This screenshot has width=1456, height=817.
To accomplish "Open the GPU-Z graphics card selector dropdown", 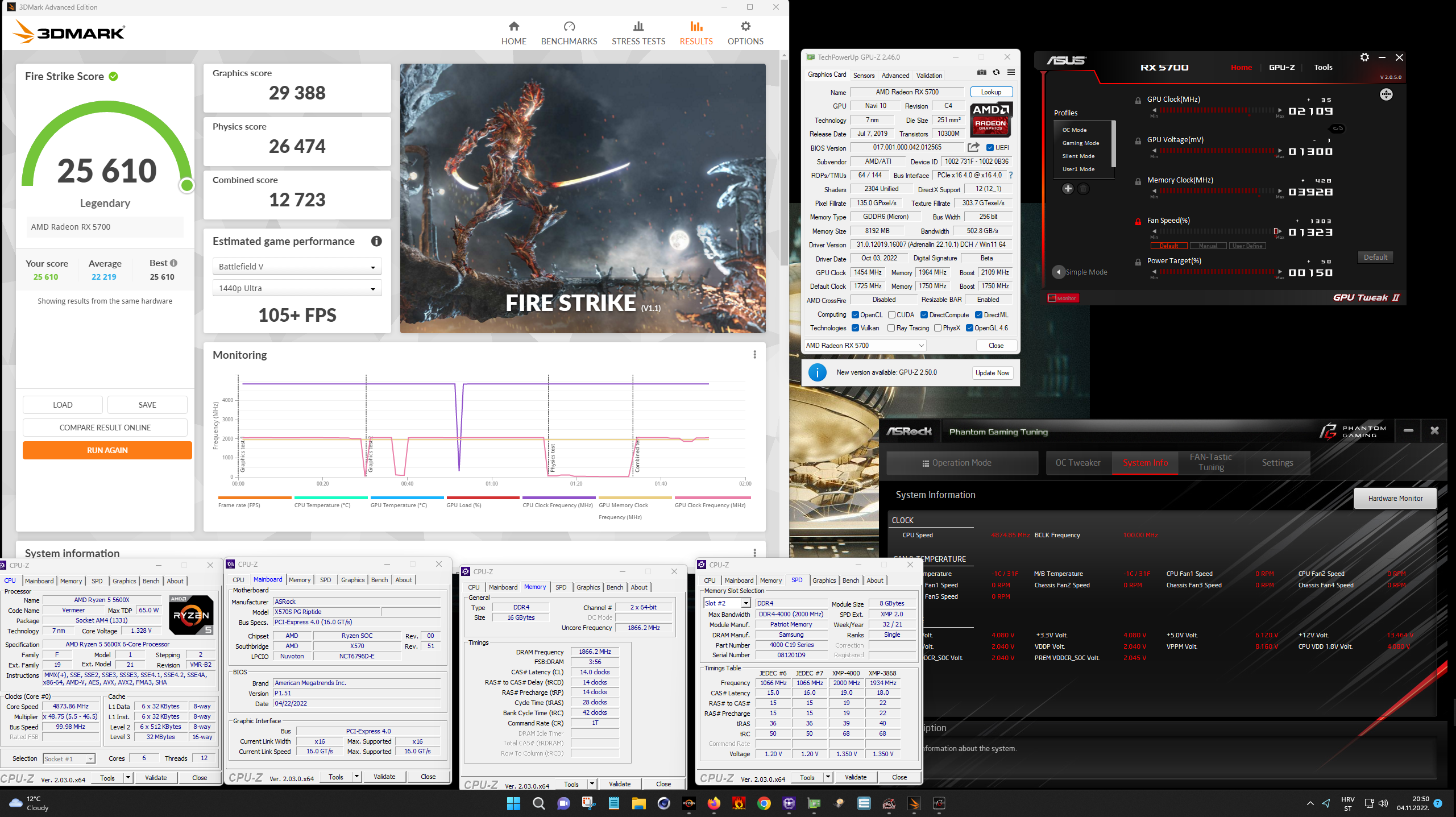I will (865, 346).
